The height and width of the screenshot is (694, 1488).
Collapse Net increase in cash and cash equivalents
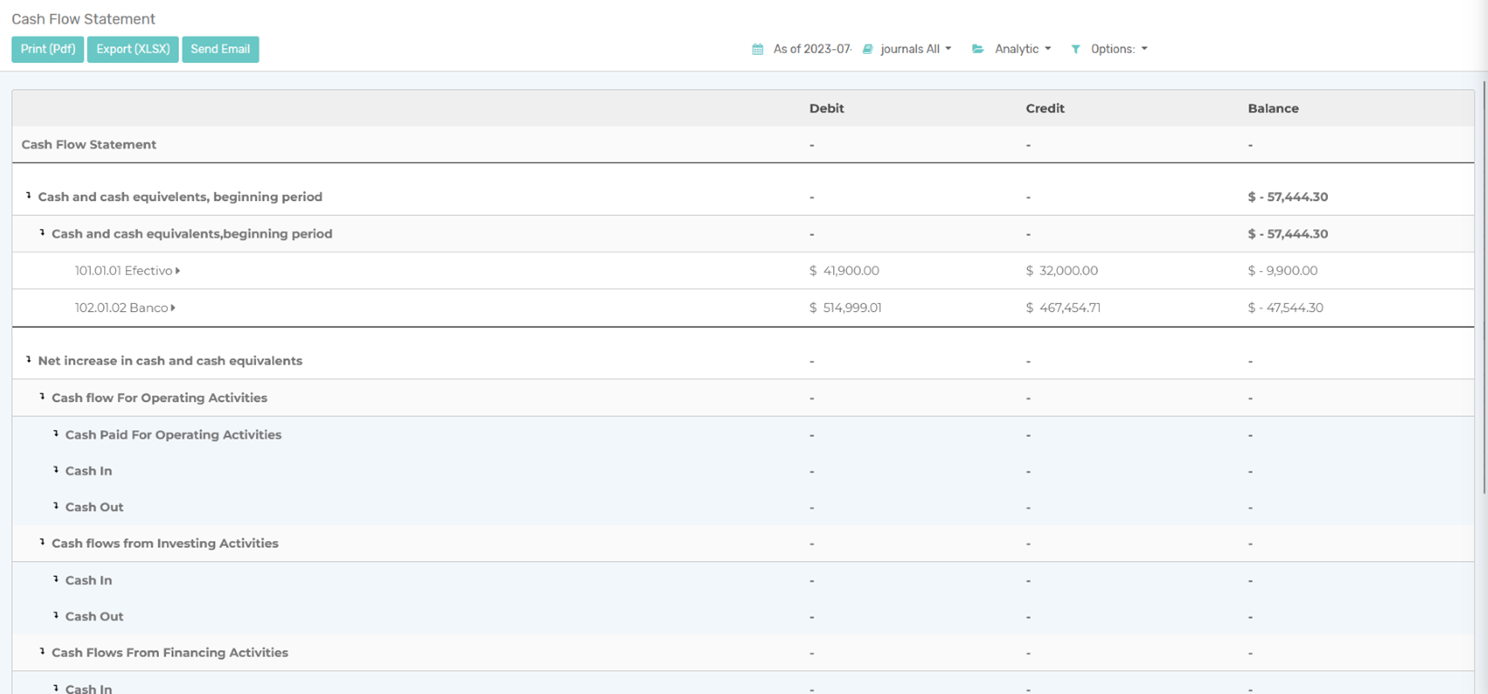tap(170, 361)
